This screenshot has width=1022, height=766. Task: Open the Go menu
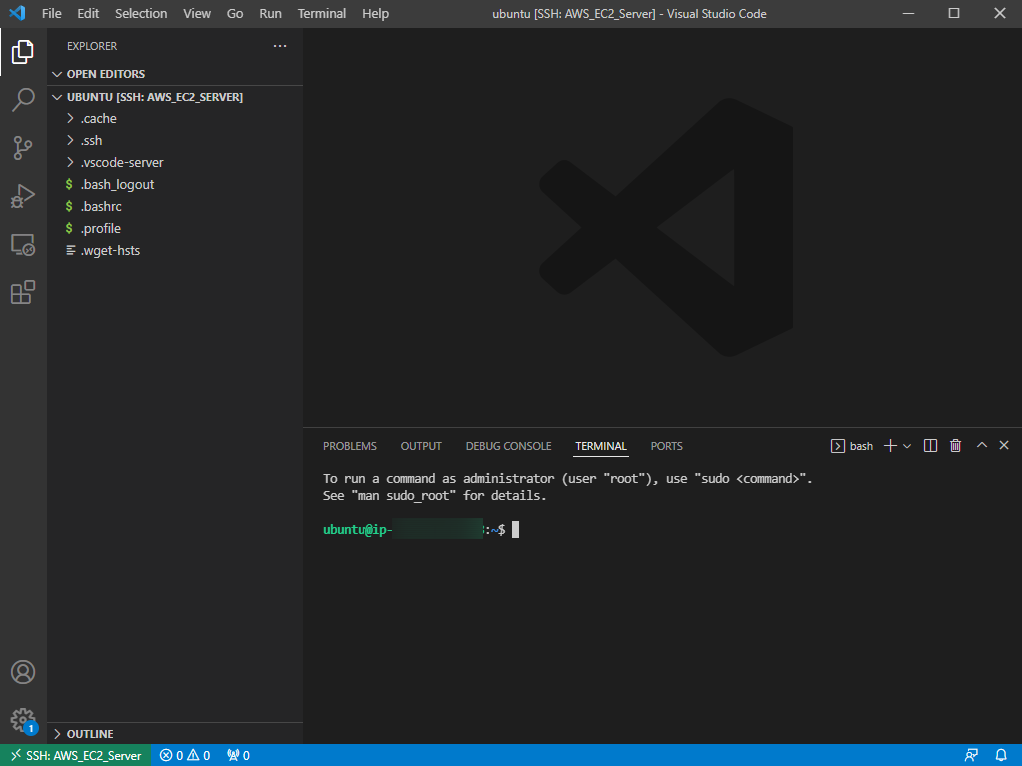coord(235,13)
